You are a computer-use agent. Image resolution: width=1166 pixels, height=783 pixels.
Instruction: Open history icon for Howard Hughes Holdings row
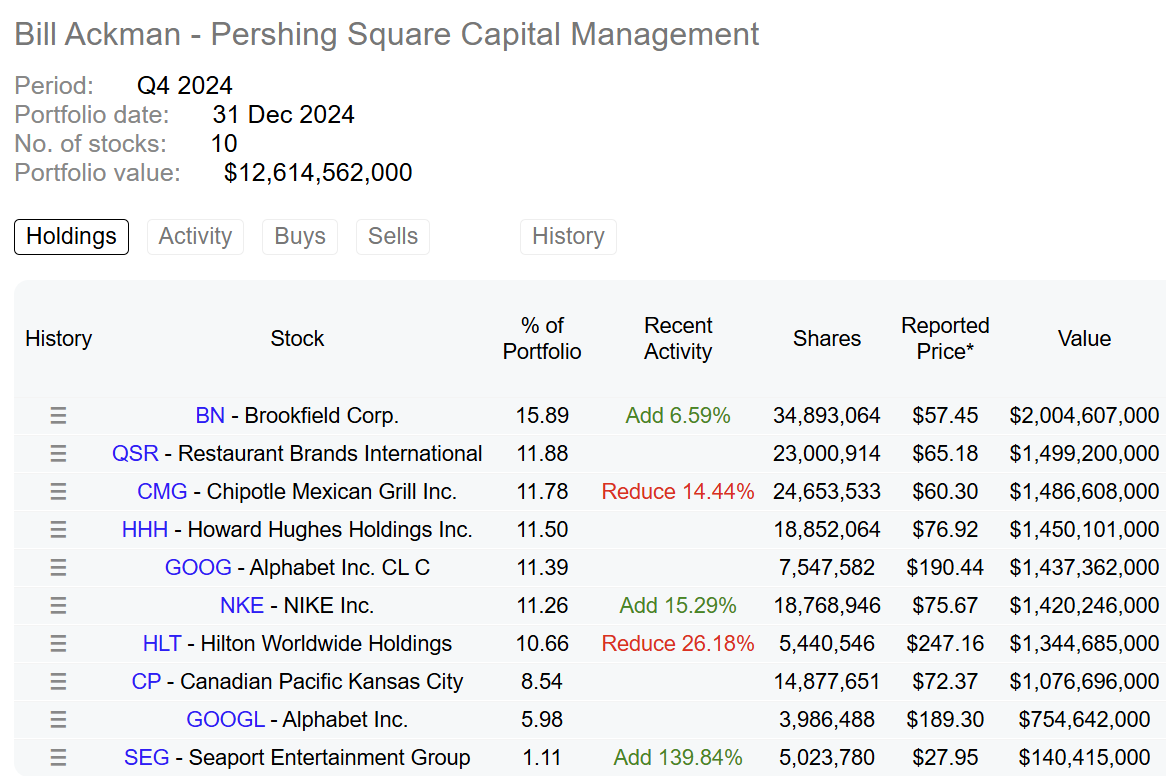click(58, 529)
